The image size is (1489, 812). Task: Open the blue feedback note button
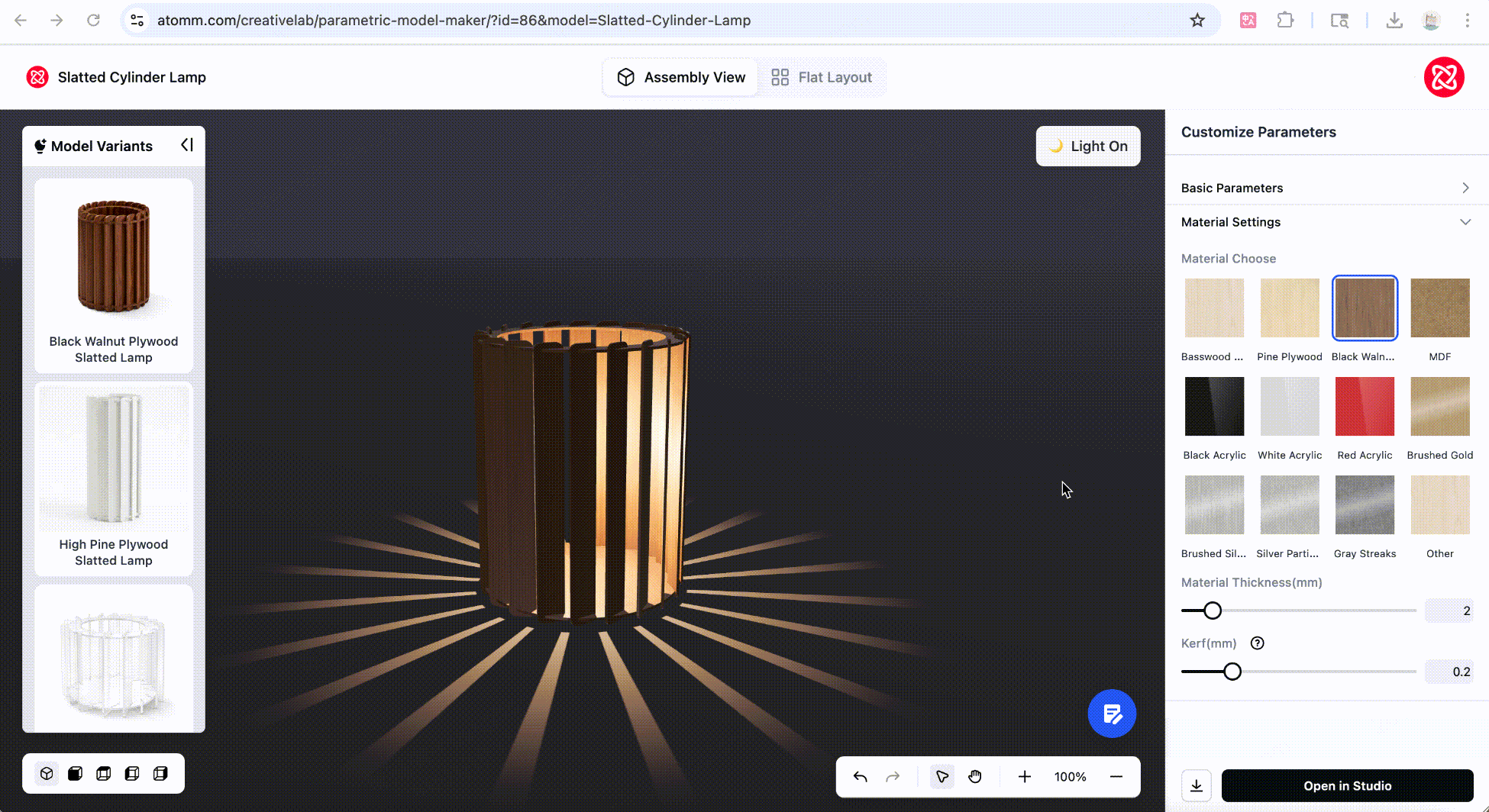point(1112,714)
